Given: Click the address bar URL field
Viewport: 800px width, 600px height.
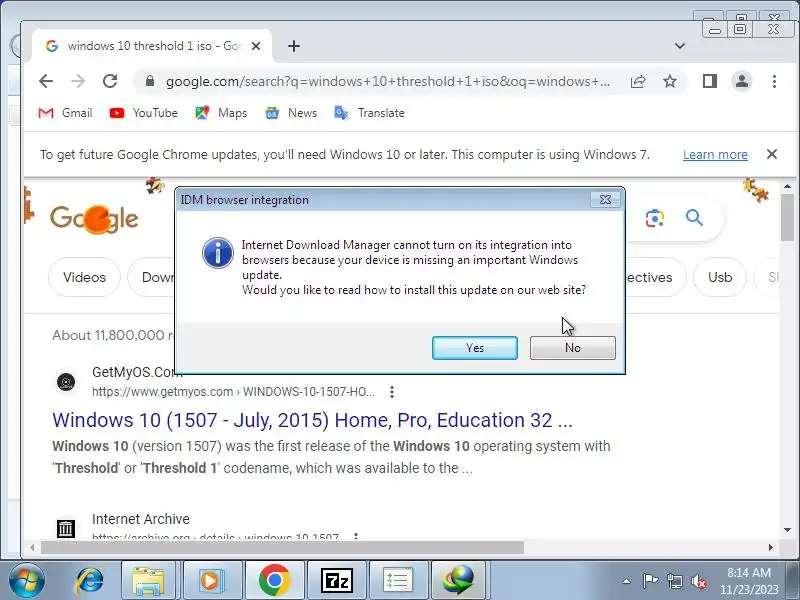Looking at the screenshot, I should (x=388, y=81).
